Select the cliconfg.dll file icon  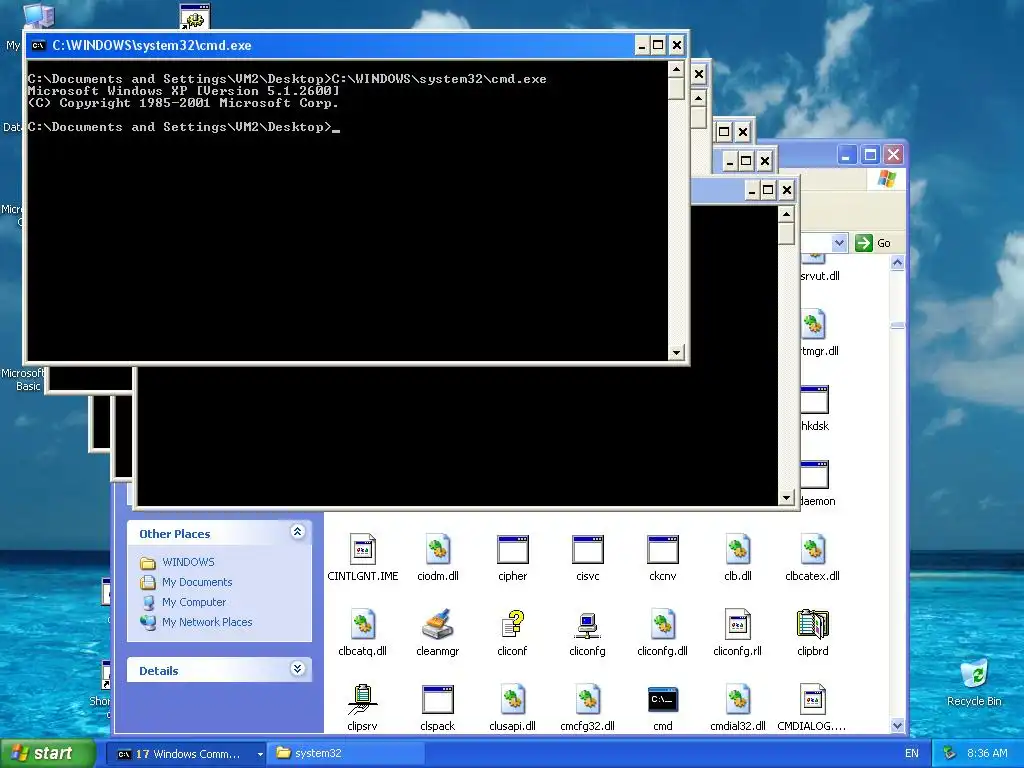pyautogui.click(x=663, y=625)
